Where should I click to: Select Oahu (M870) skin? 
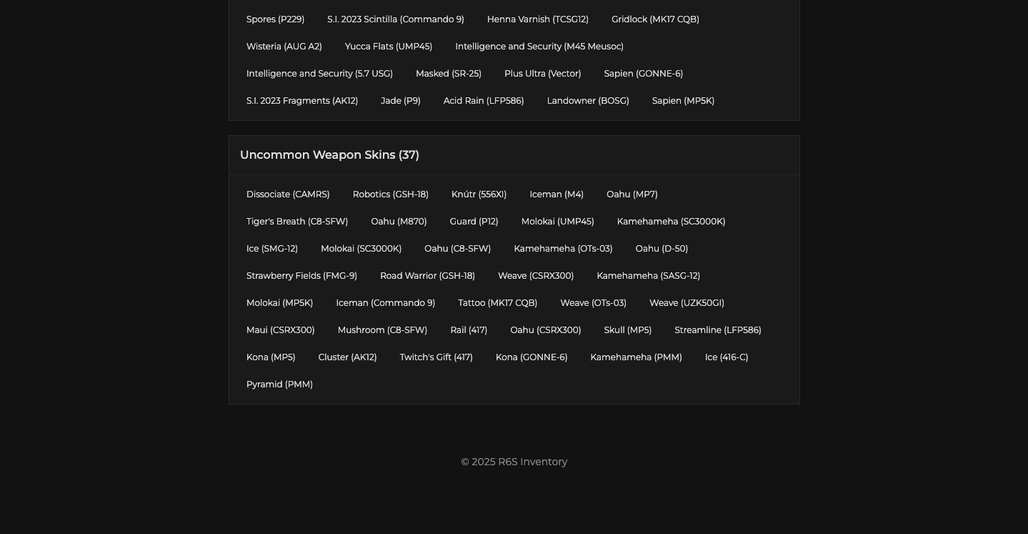tap(399, 221)
